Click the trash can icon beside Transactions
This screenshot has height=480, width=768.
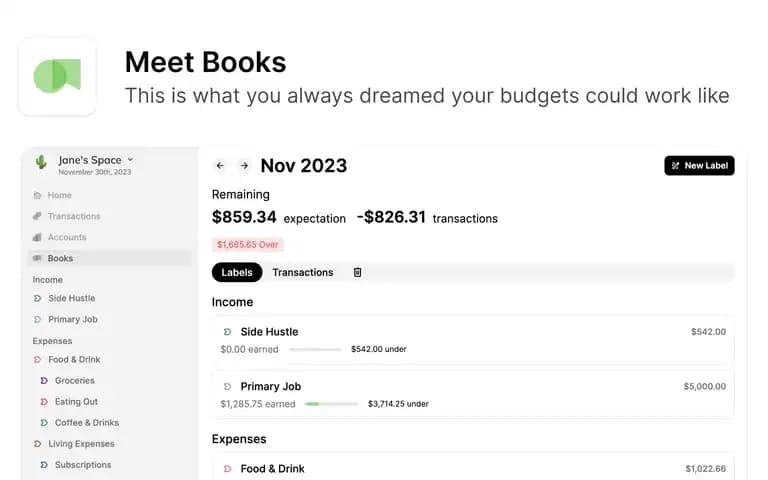click(358, 272)
